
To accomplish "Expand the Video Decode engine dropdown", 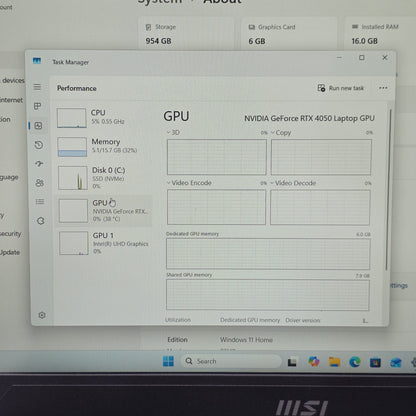I will 293,183.
